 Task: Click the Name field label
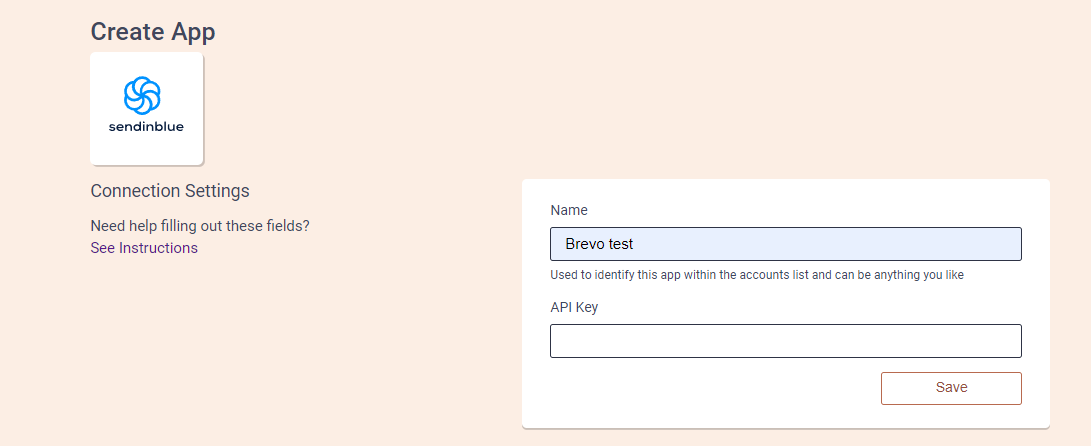click(569, 210)
